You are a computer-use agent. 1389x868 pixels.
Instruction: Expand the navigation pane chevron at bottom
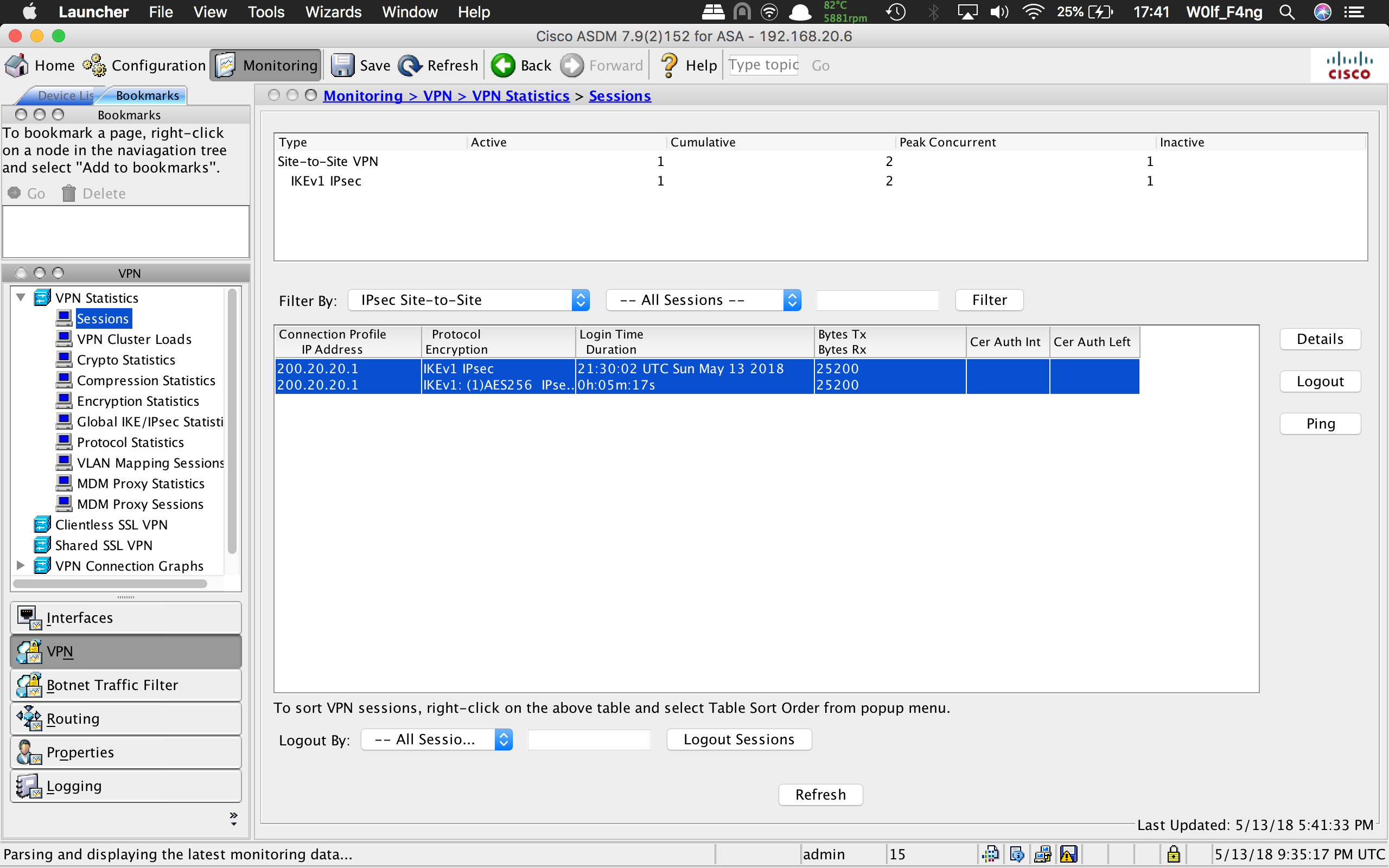click(234, 819)
